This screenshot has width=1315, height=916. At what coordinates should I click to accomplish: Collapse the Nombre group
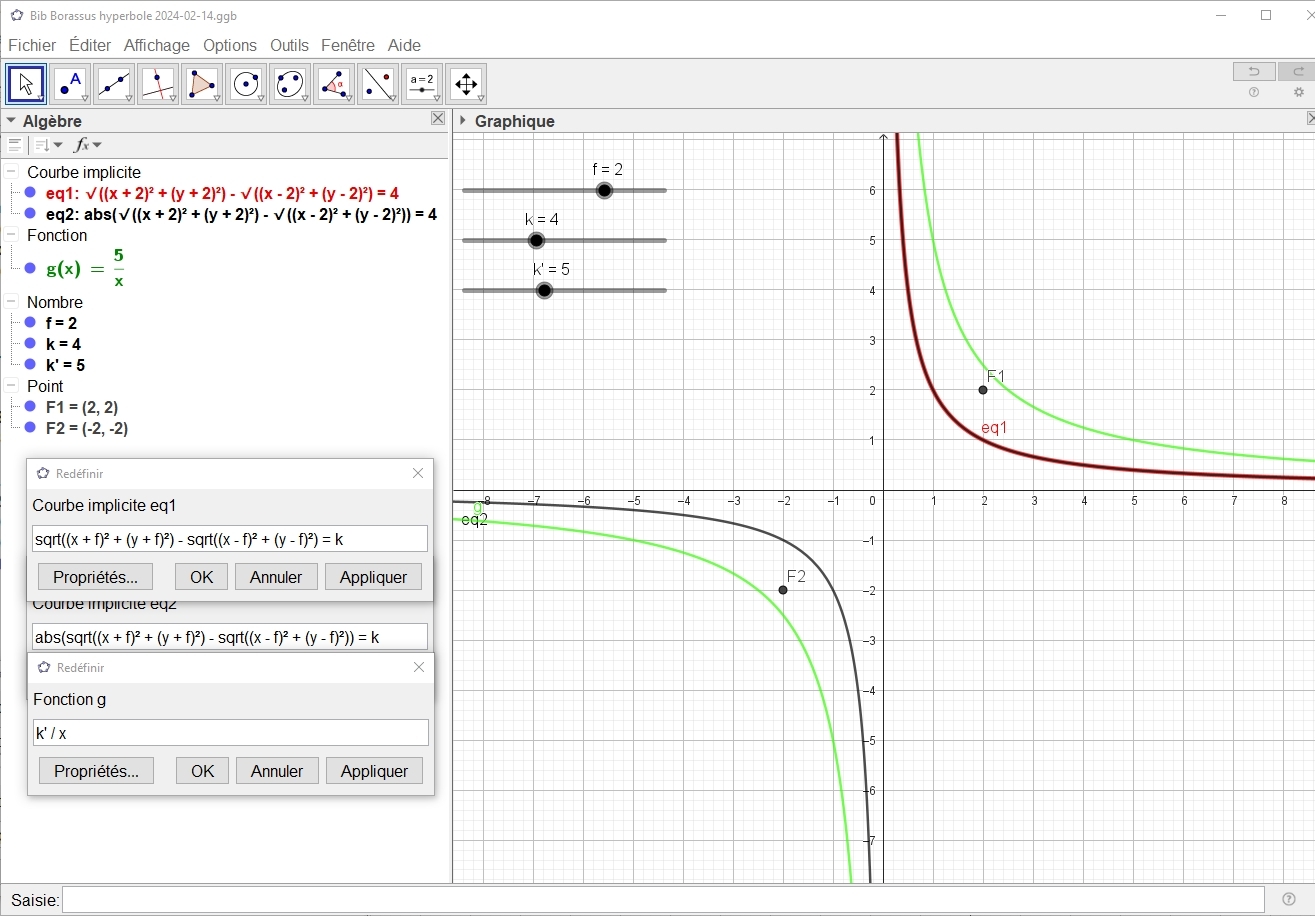click(11, 302)
